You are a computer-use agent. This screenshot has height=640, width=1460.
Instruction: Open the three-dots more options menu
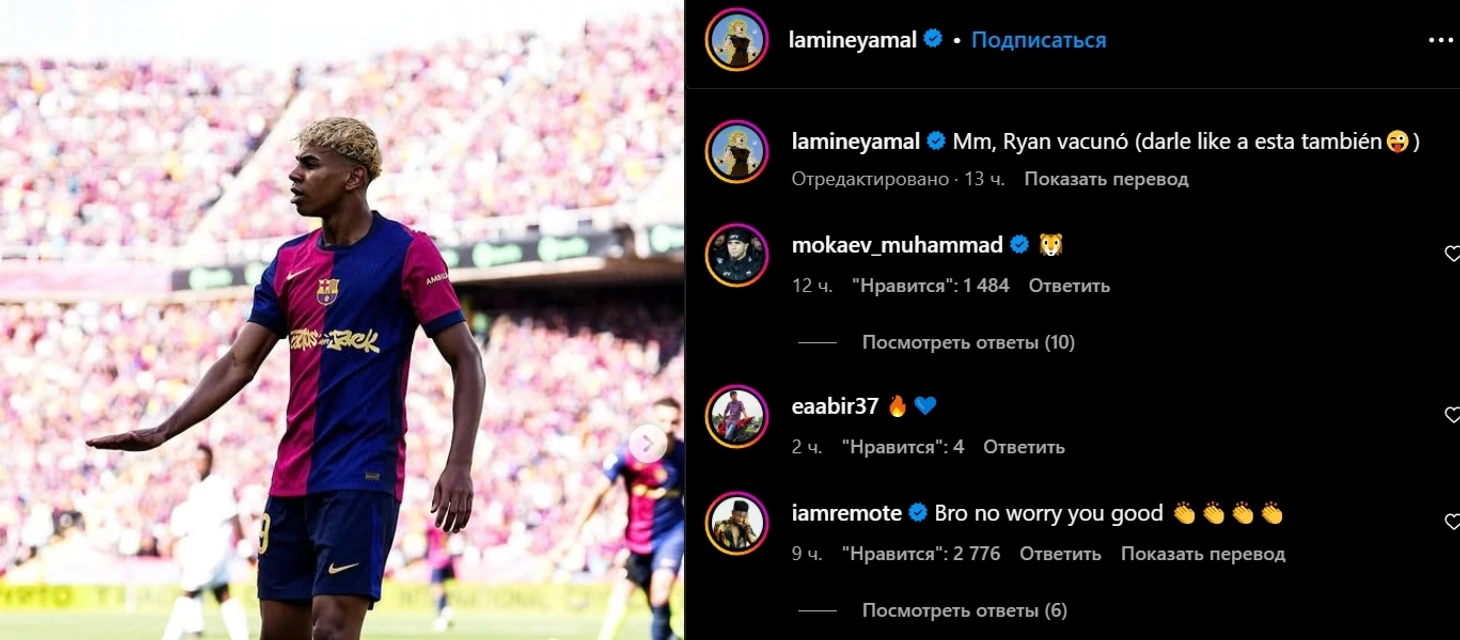pyautogui.click(x=1439, y=41)
